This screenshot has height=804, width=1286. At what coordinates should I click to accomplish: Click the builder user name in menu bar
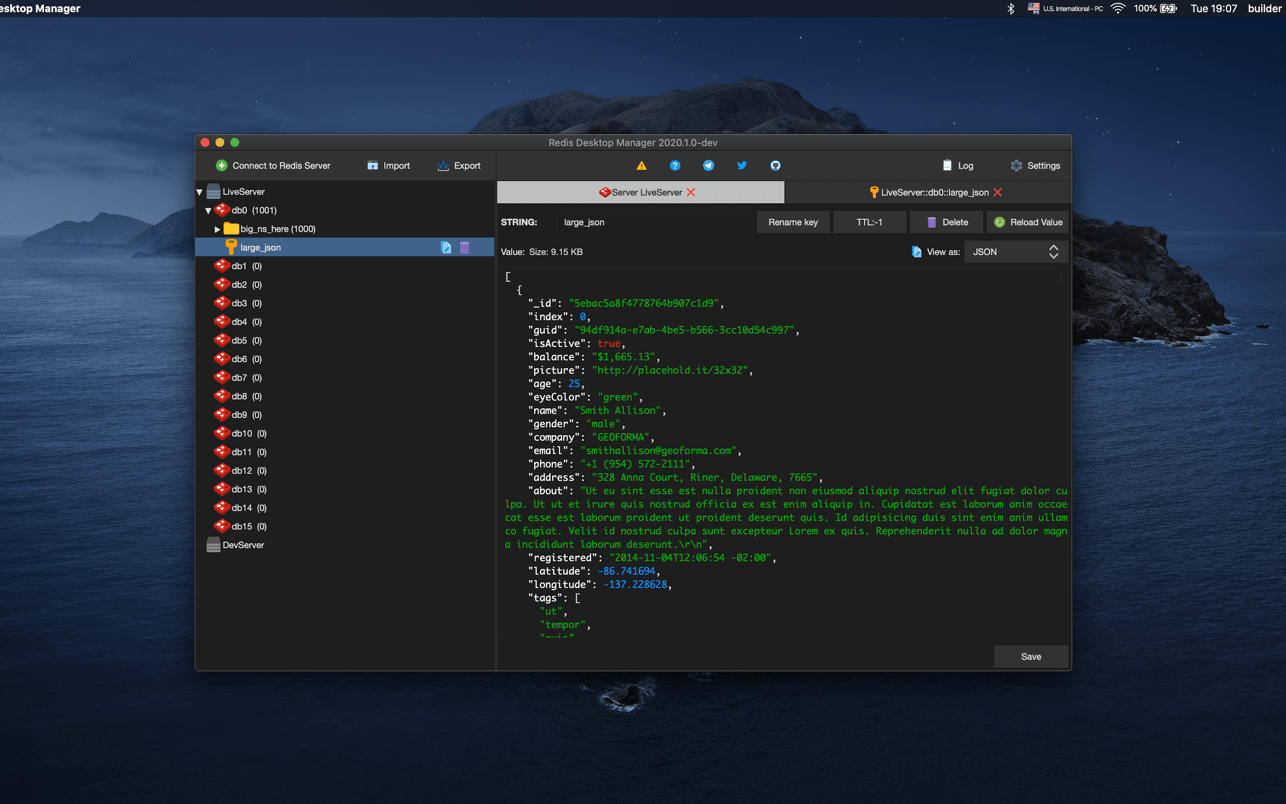pyautogui.click(x=1265, y=8)
